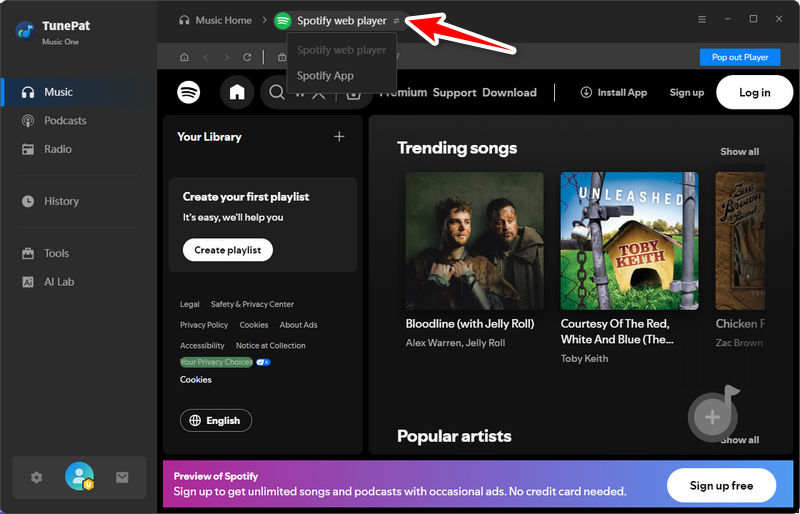
Task: Open the first Cookies footer link
Action: point(254,325)
